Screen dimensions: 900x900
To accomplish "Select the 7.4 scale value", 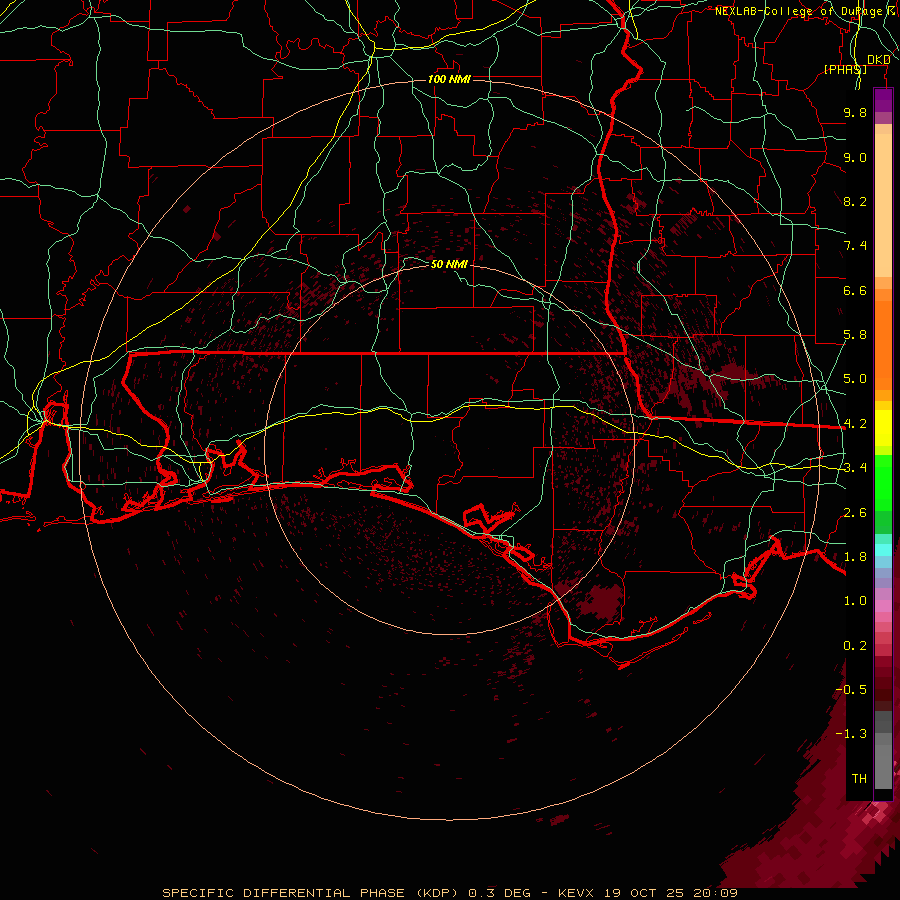I will pos(855,246).
